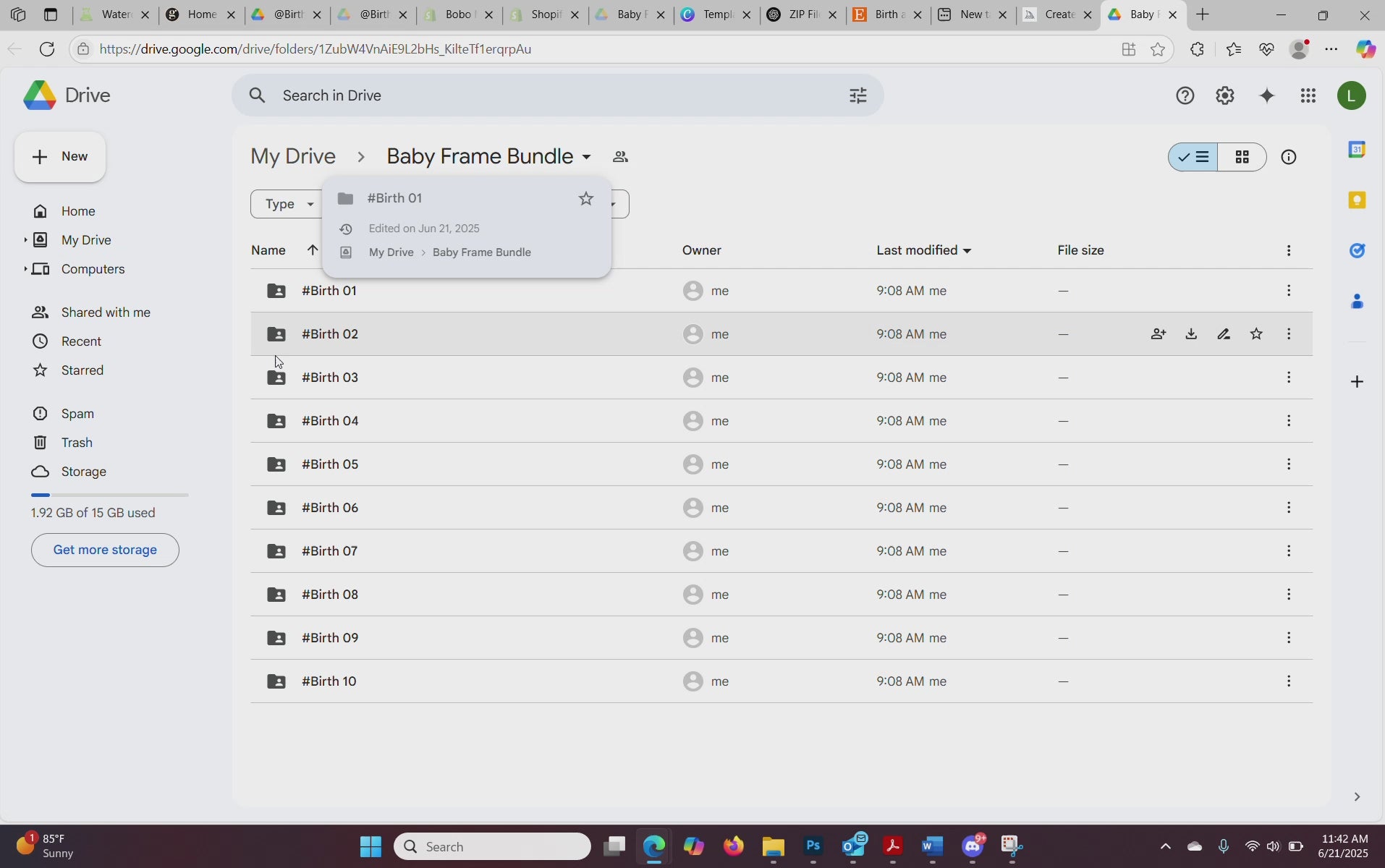
Task: Click Name column header
Action: [x=268, y=250]
